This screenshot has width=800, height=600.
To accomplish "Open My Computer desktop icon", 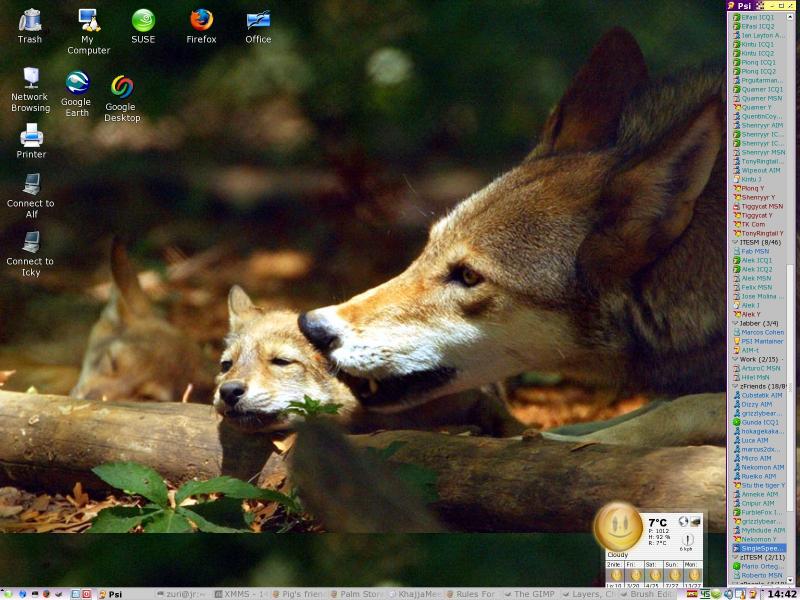I will pyautogui.click(x=88, y=21).
